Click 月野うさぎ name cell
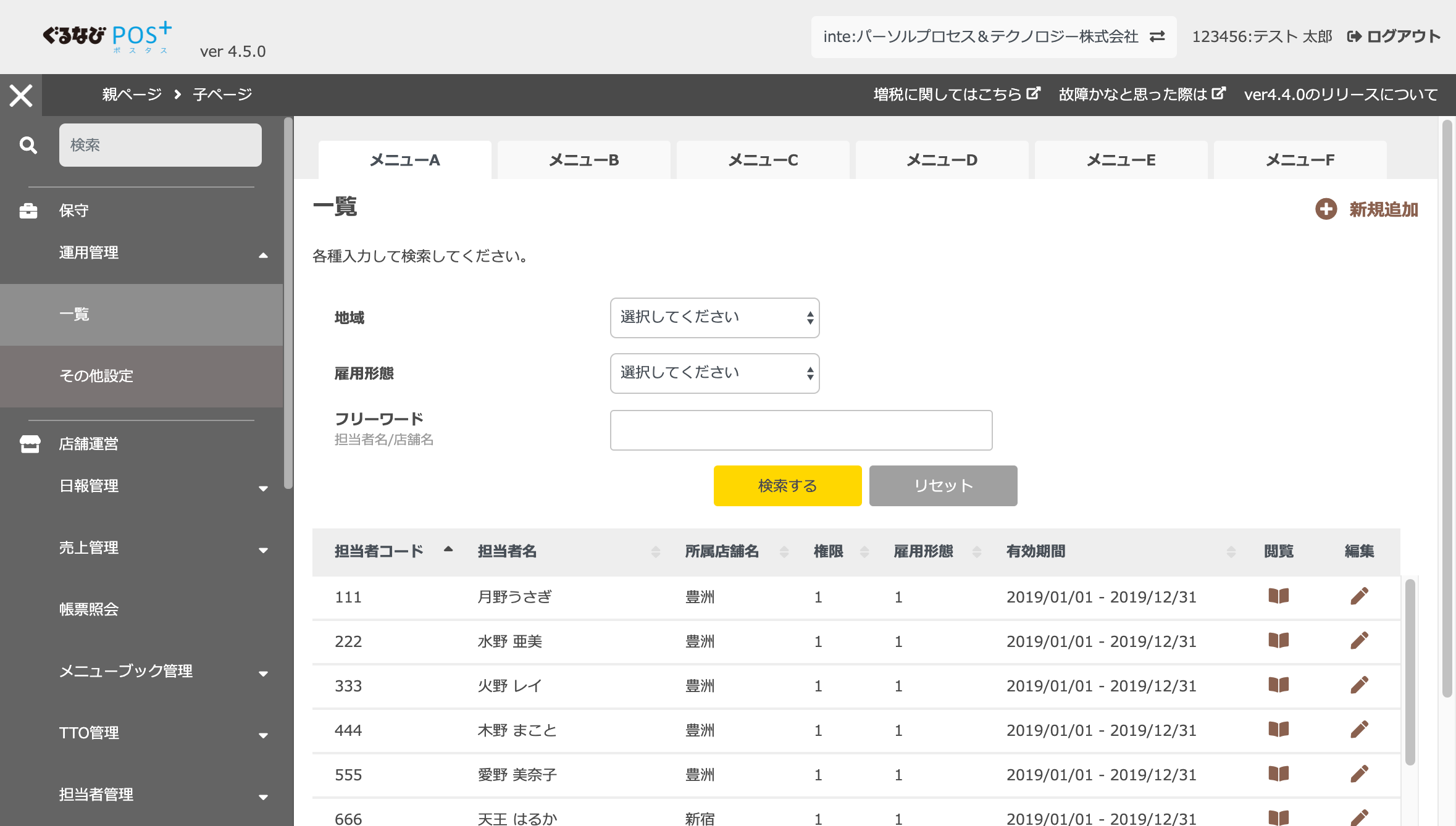The image size is (1456, 826). click(x=515, y=597)
